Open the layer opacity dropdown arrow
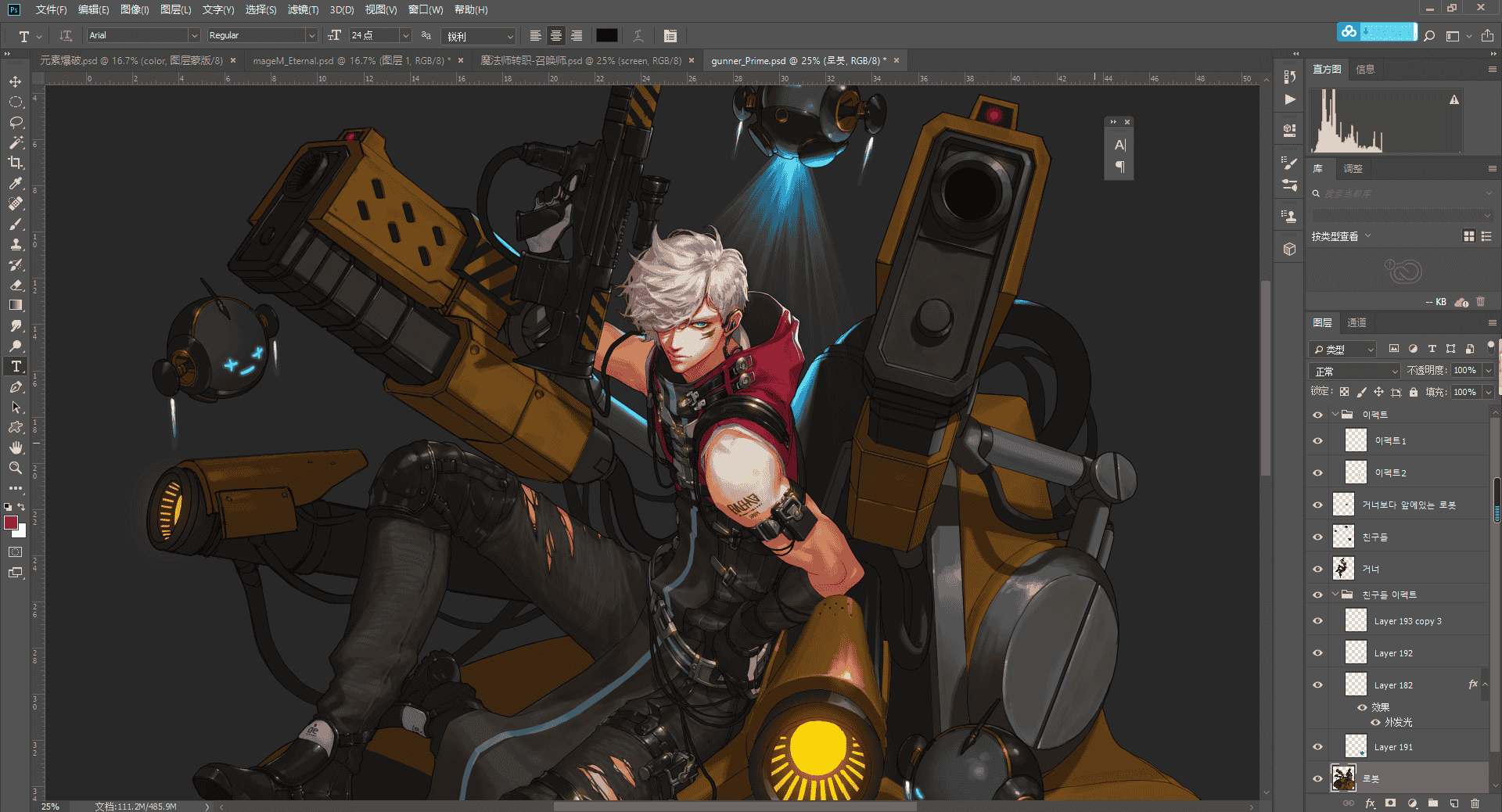 click(x=1488, y=370)
